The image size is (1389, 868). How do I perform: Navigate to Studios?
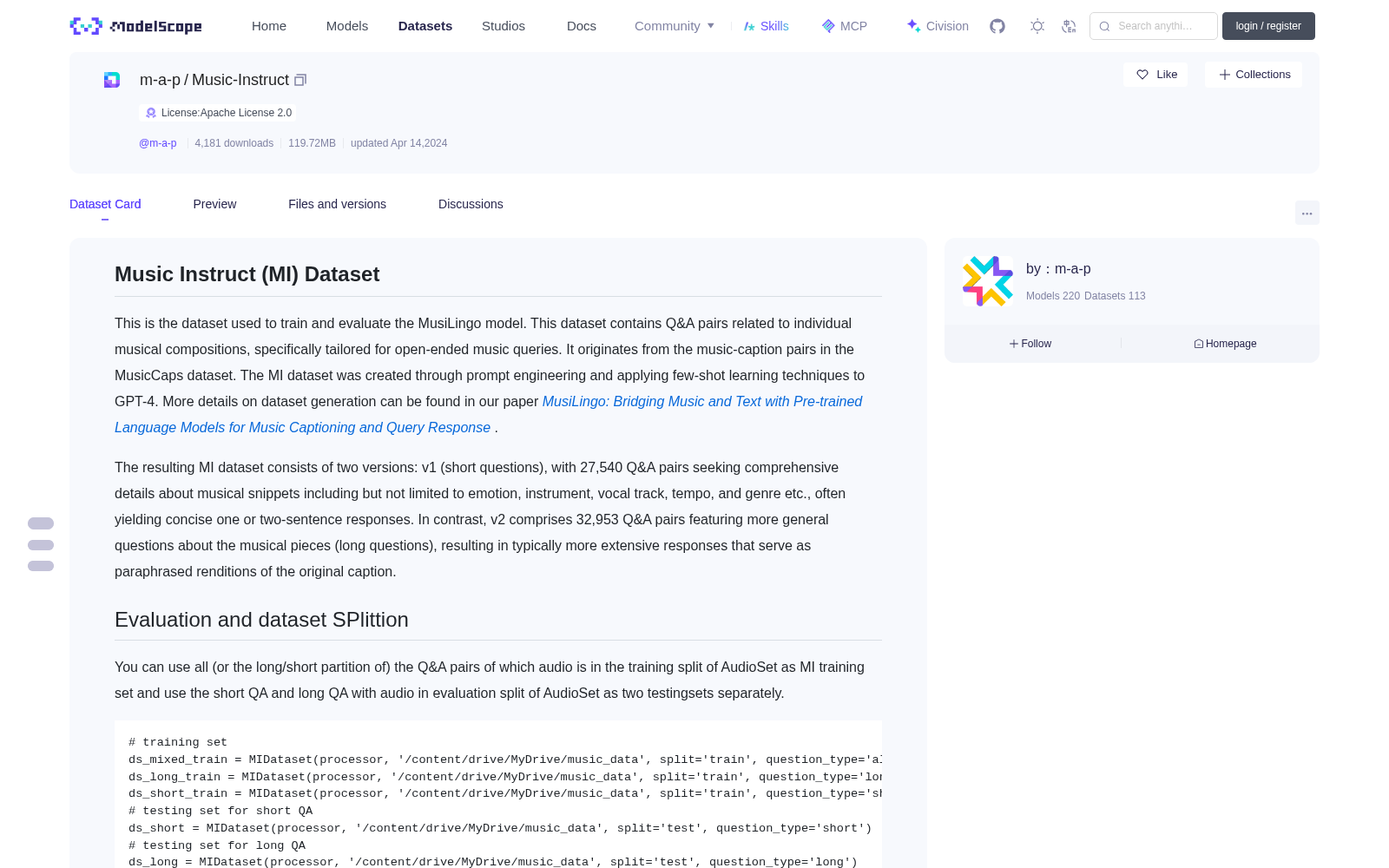pyautogui.click(x=504, y=26)
